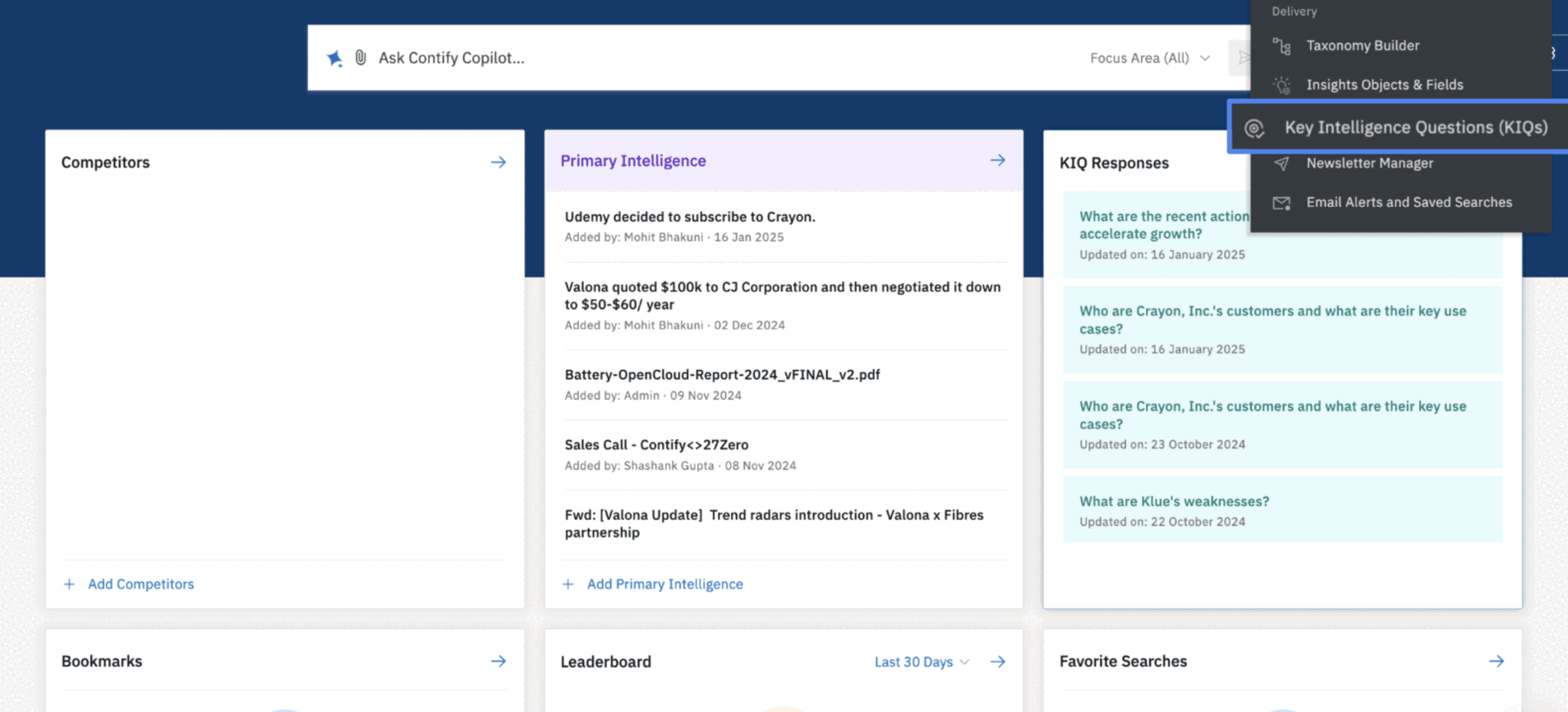Viewport: 1568px width, 712px height.
Task: Open Bookmarks panel via arrow icon
Action: pyautogui.click(x=499, y=661)
